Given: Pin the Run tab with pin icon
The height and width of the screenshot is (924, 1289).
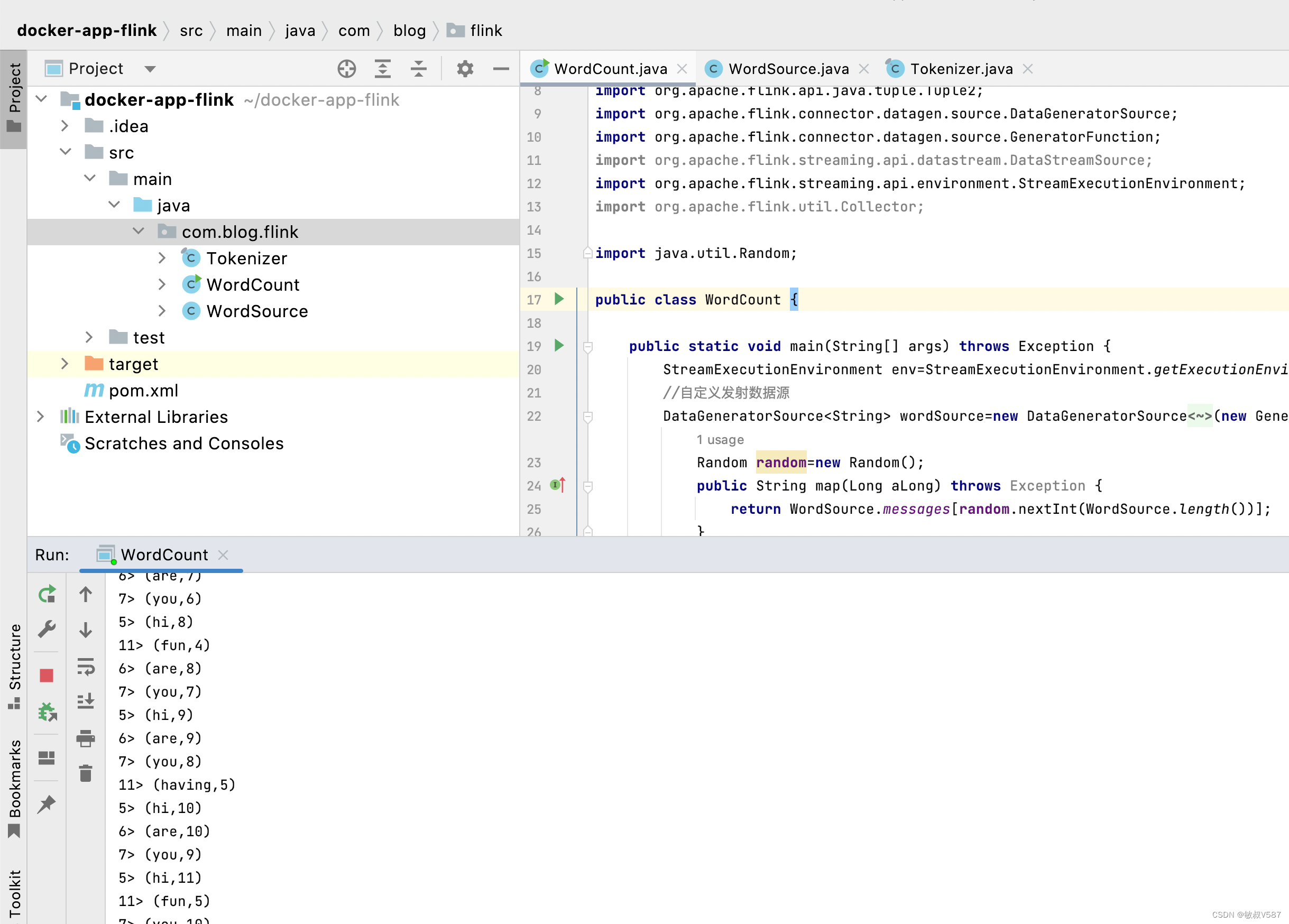Looking at the screenshot, I should pyautogui.click(x=47, y=805).
